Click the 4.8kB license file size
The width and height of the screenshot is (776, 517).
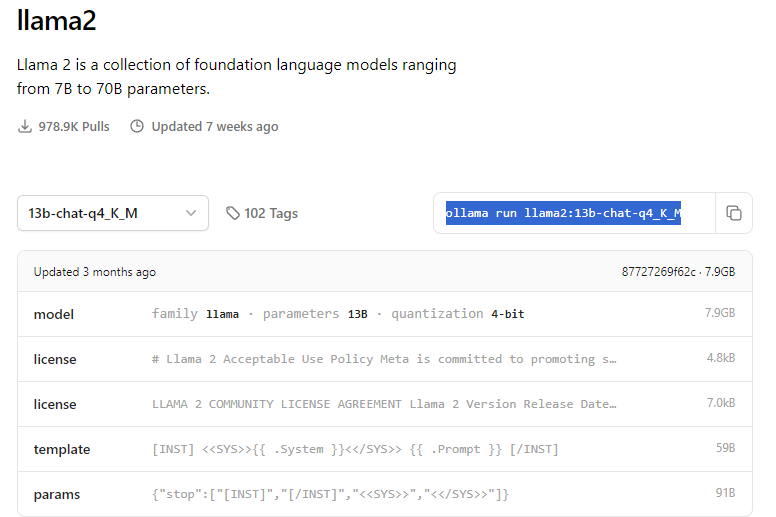[720, 359]
